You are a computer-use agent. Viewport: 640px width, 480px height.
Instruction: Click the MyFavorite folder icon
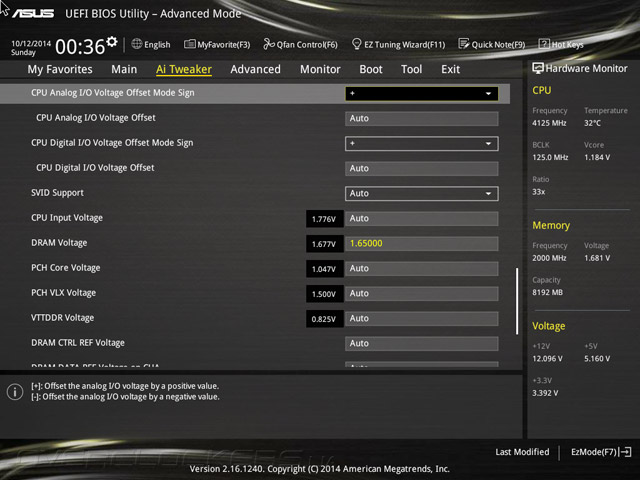point(189,44)
